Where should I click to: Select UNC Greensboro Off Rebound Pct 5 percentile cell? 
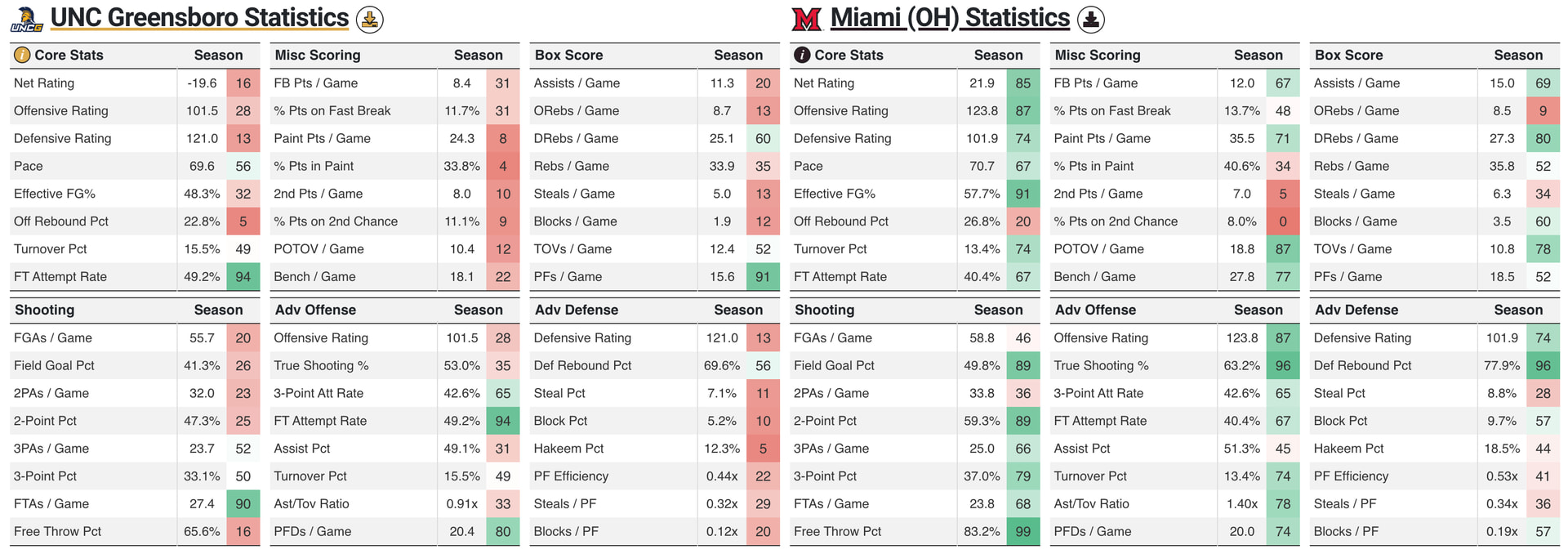tap(243, 221)
